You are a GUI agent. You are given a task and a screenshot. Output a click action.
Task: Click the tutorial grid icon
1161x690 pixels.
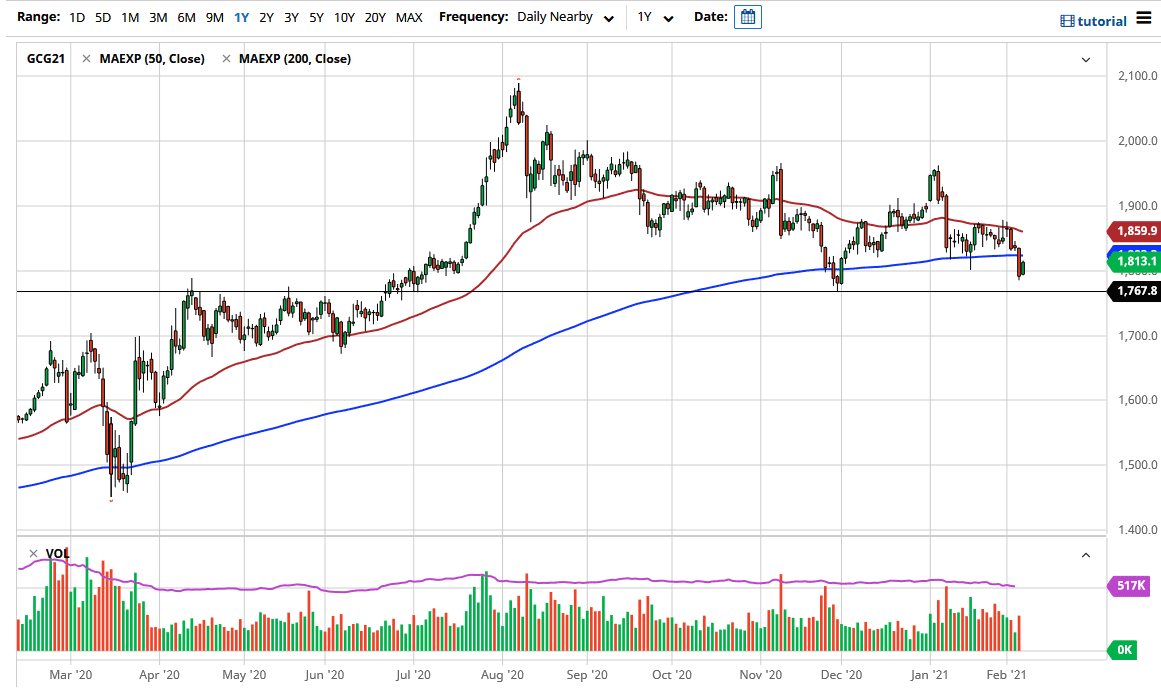coord(1066,20)
